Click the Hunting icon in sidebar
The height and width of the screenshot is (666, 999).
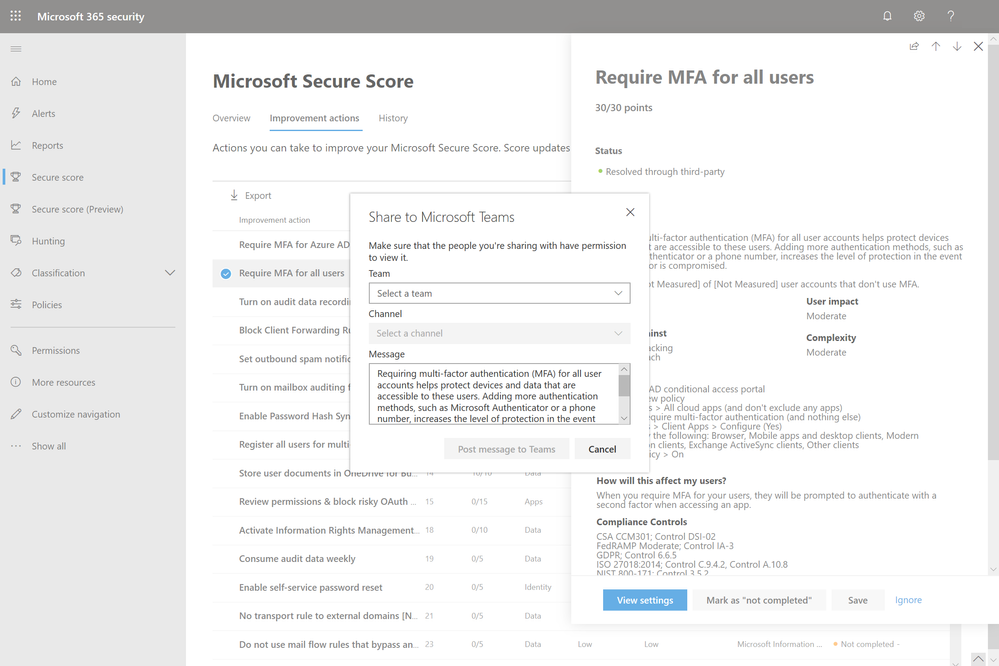(x=16, y=241)
